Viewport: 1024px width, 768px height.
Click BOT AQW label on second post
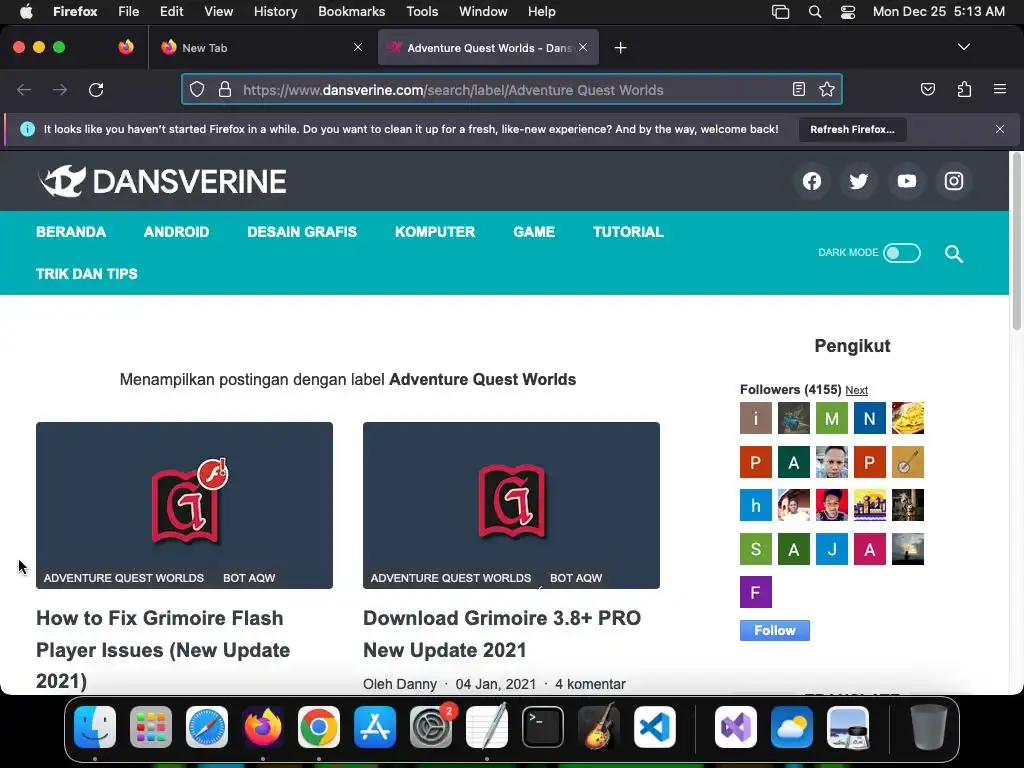[x=576, y=578]
